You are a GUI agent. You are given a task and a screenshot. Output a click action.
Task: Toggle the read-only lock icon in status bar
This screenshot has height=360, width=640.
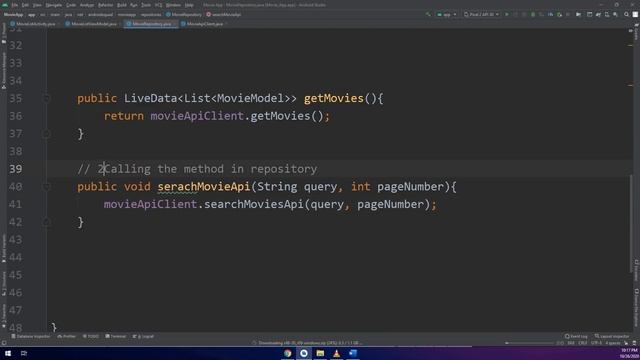tap(626, 343)
